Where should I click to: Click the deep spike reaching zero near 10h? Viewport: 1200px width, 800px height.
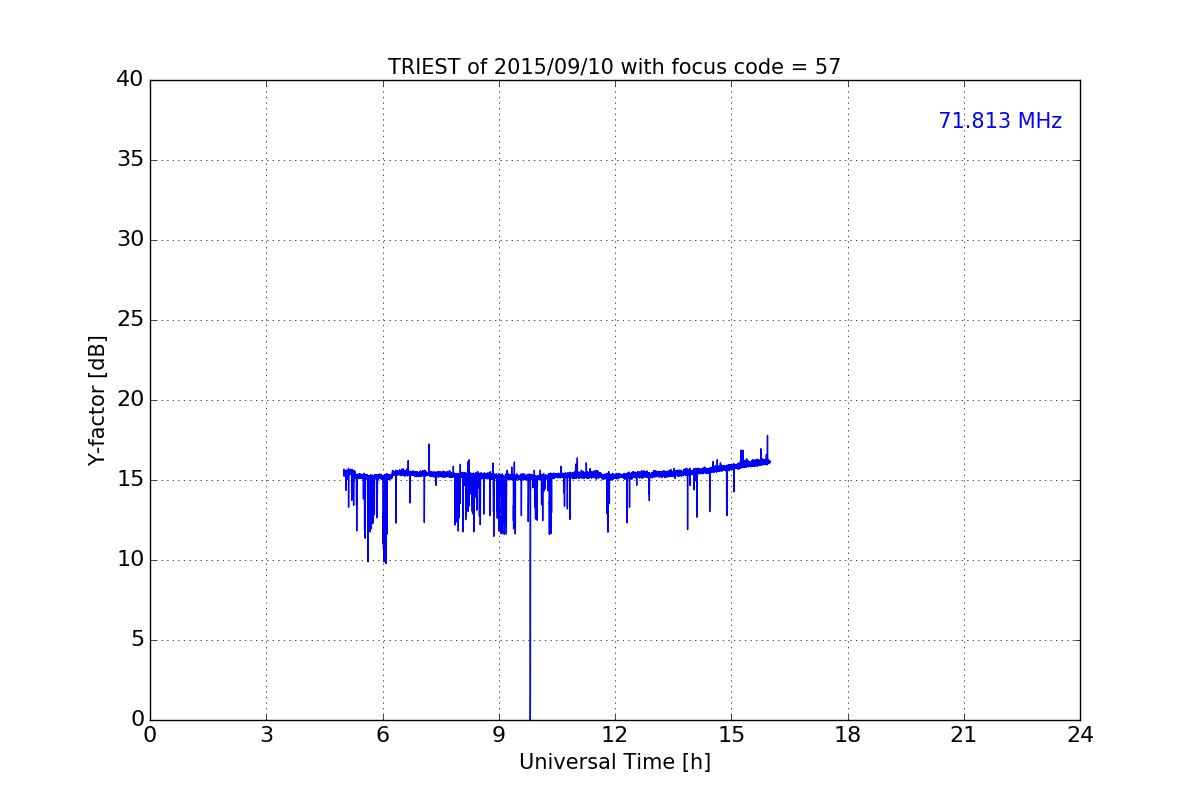(530, 600)
